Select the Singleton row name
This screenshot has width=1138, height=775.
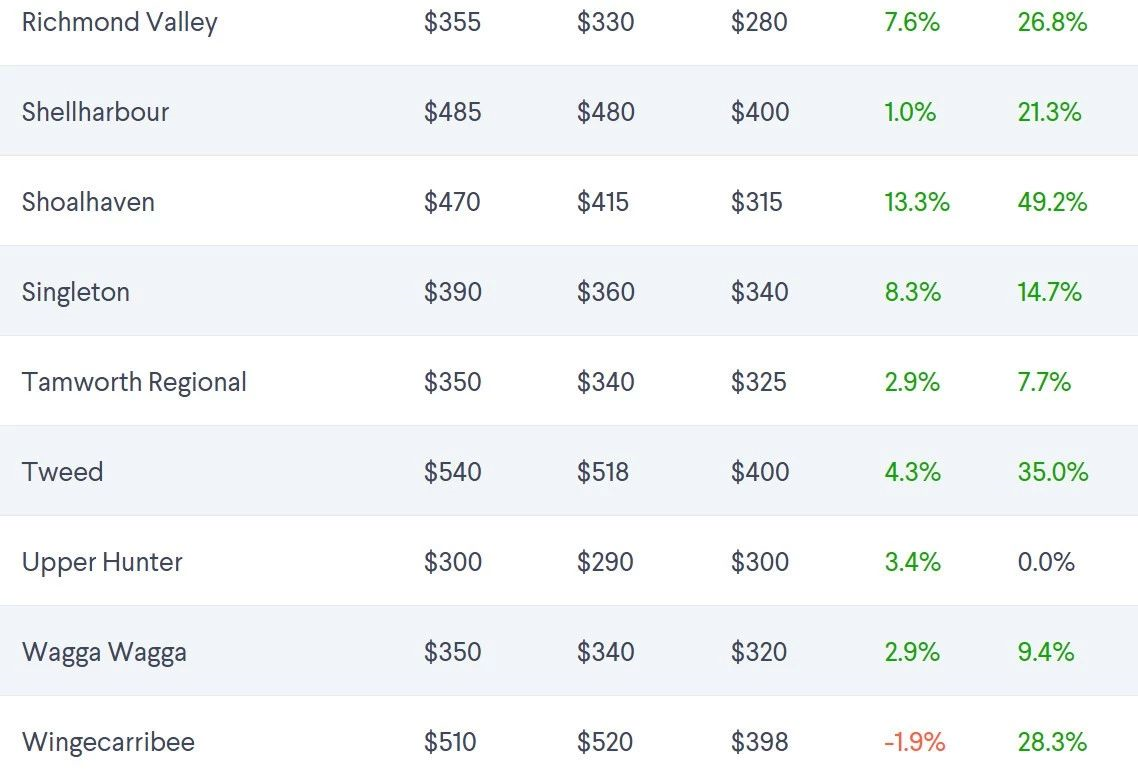click(76, 292)
